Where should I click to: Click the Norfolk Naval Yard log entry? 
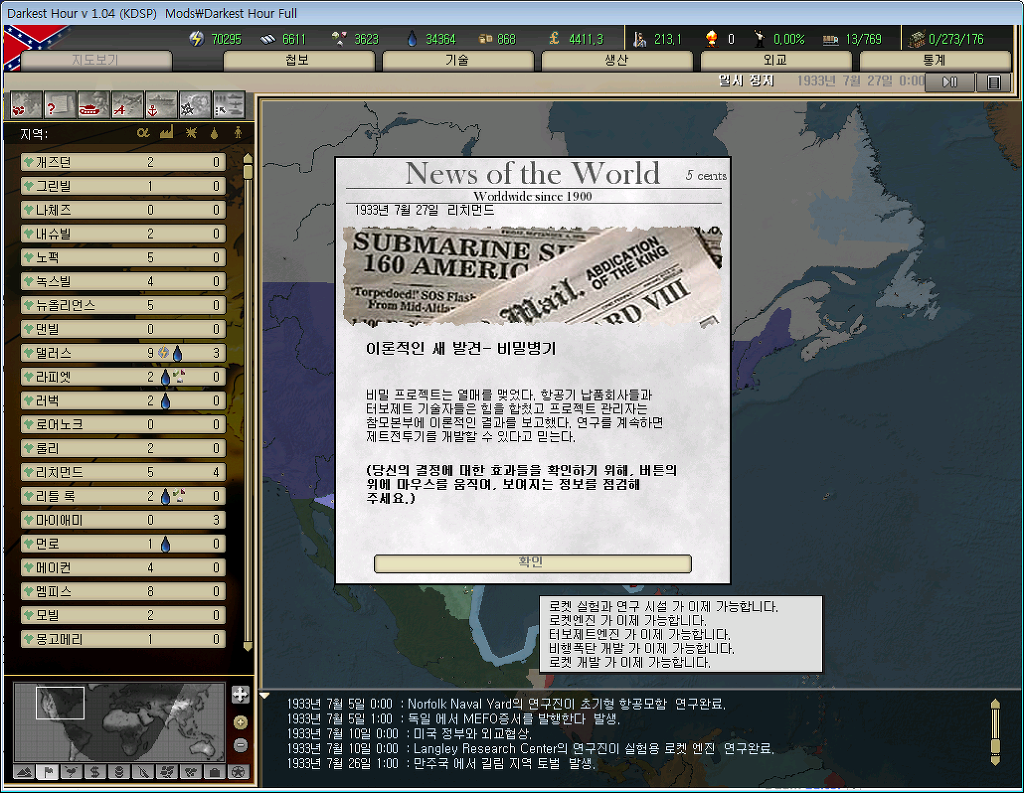point(506,704)
